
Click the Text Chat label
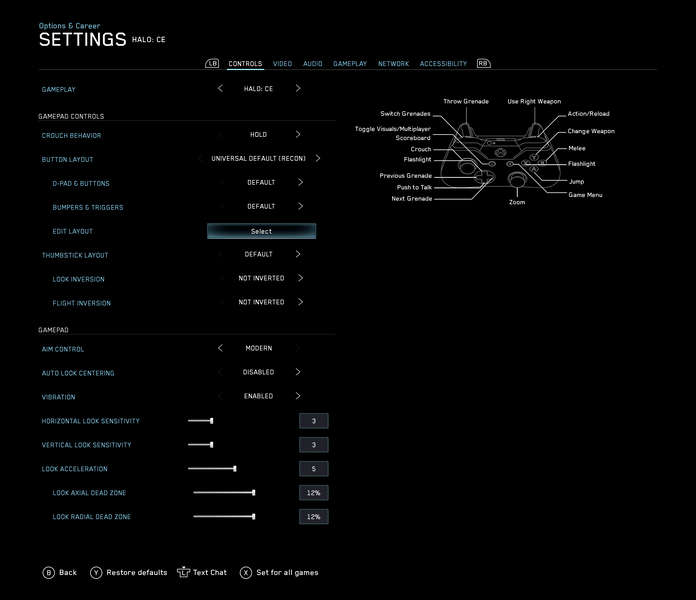[x=210, y=572]
